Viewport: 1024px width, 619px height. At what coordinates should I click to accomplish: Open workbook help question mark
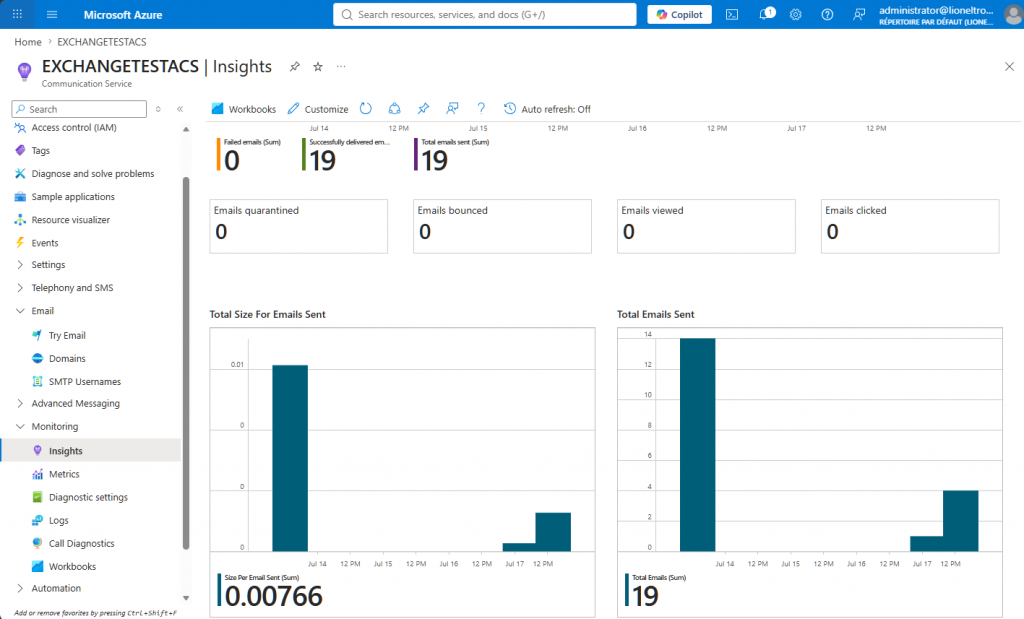pos(481,108)
